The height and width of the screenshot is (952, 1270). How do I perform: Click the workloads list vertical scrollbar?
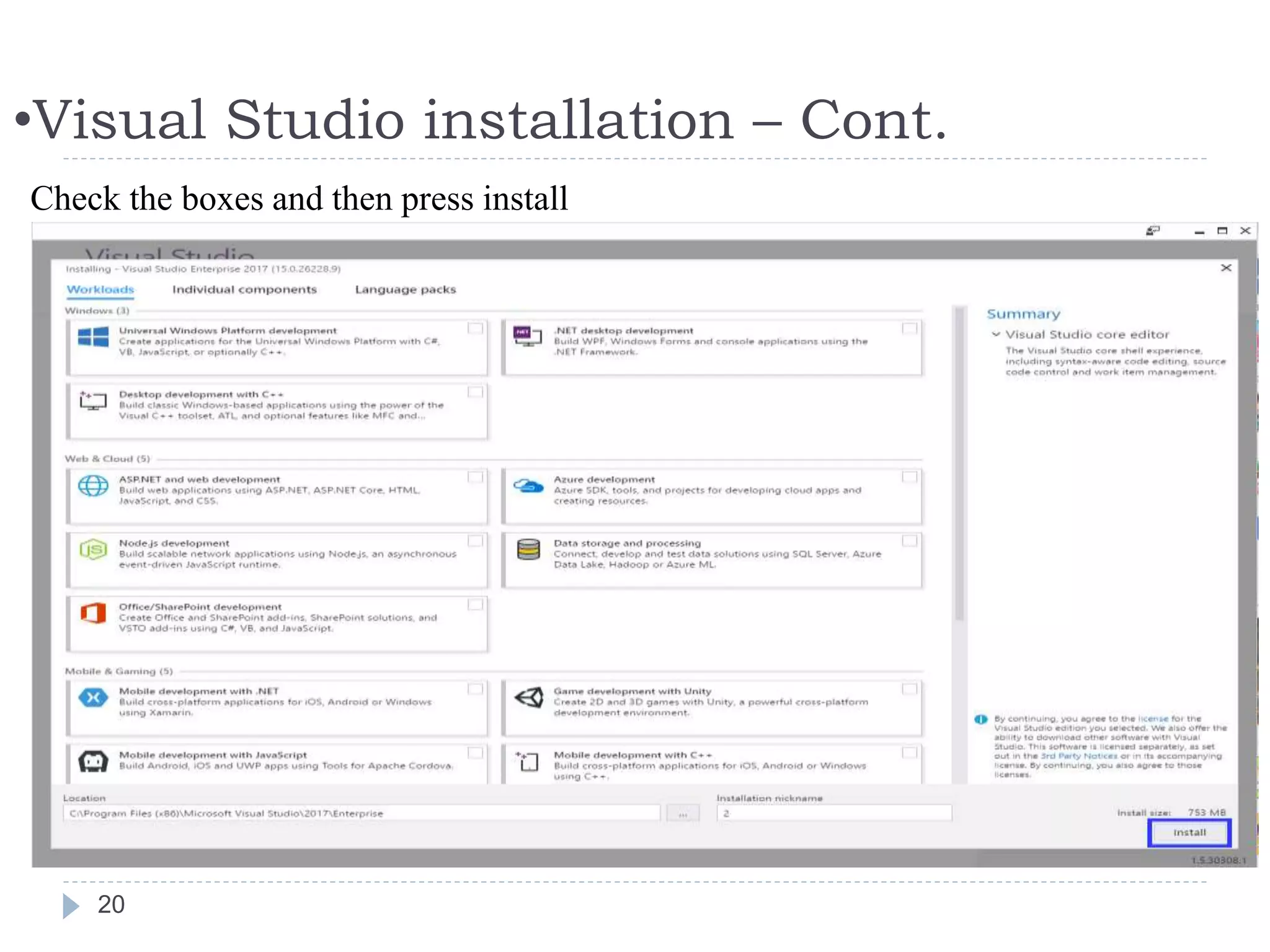point(960,465)
